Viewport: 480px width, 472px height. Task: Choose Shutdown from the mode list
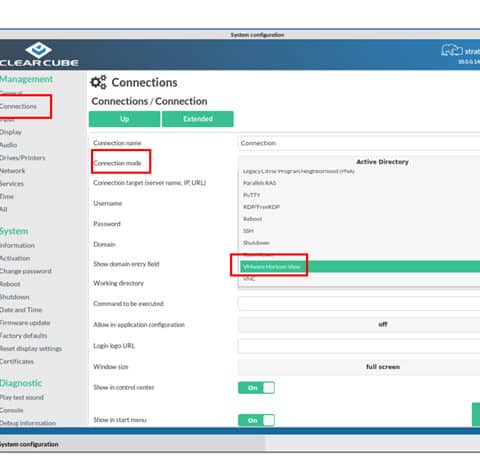click(256, 243)
